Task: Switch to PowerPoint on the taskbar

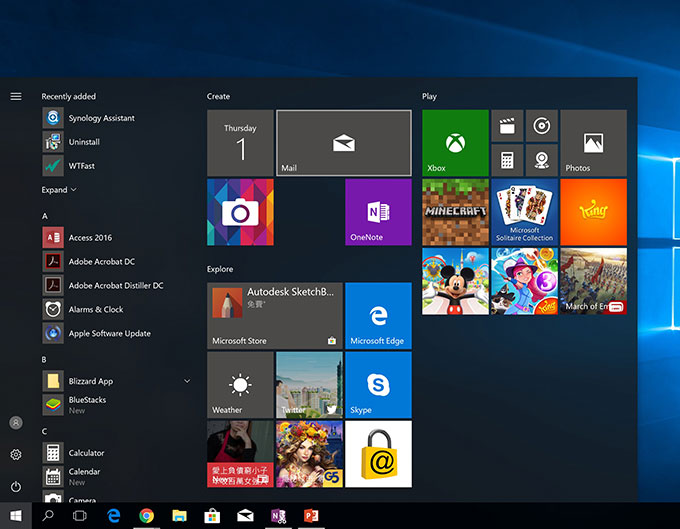Action: tap(311, 516)
